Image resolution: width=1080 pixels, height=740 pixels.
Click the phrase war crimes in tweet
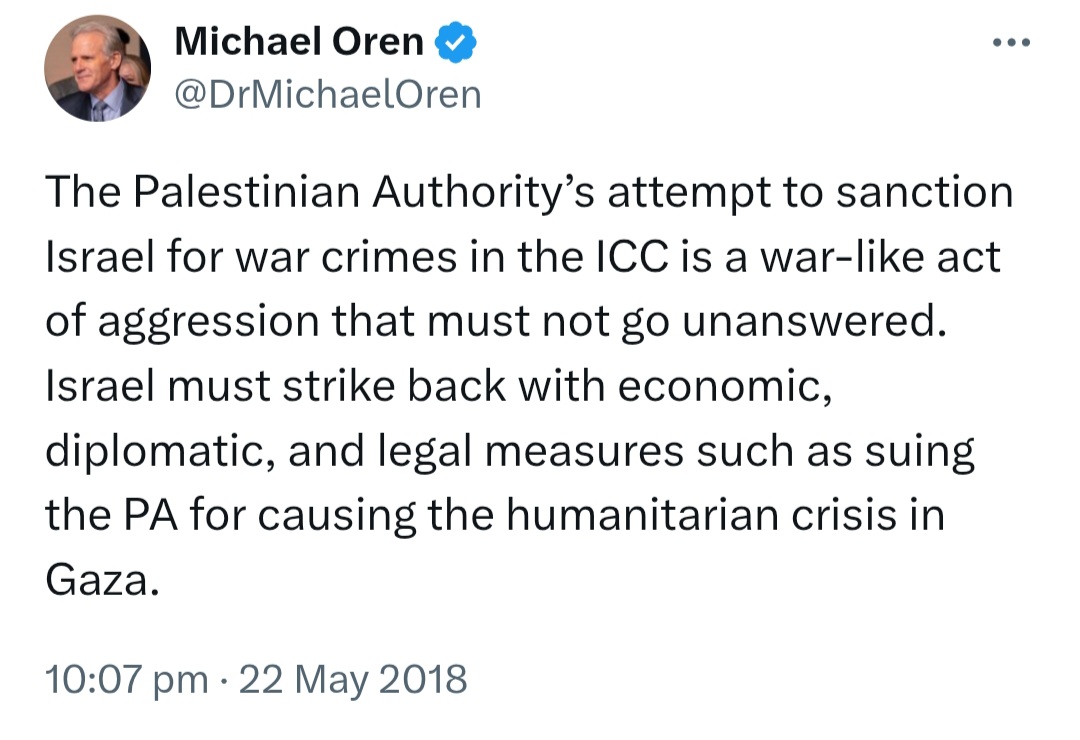346,257
